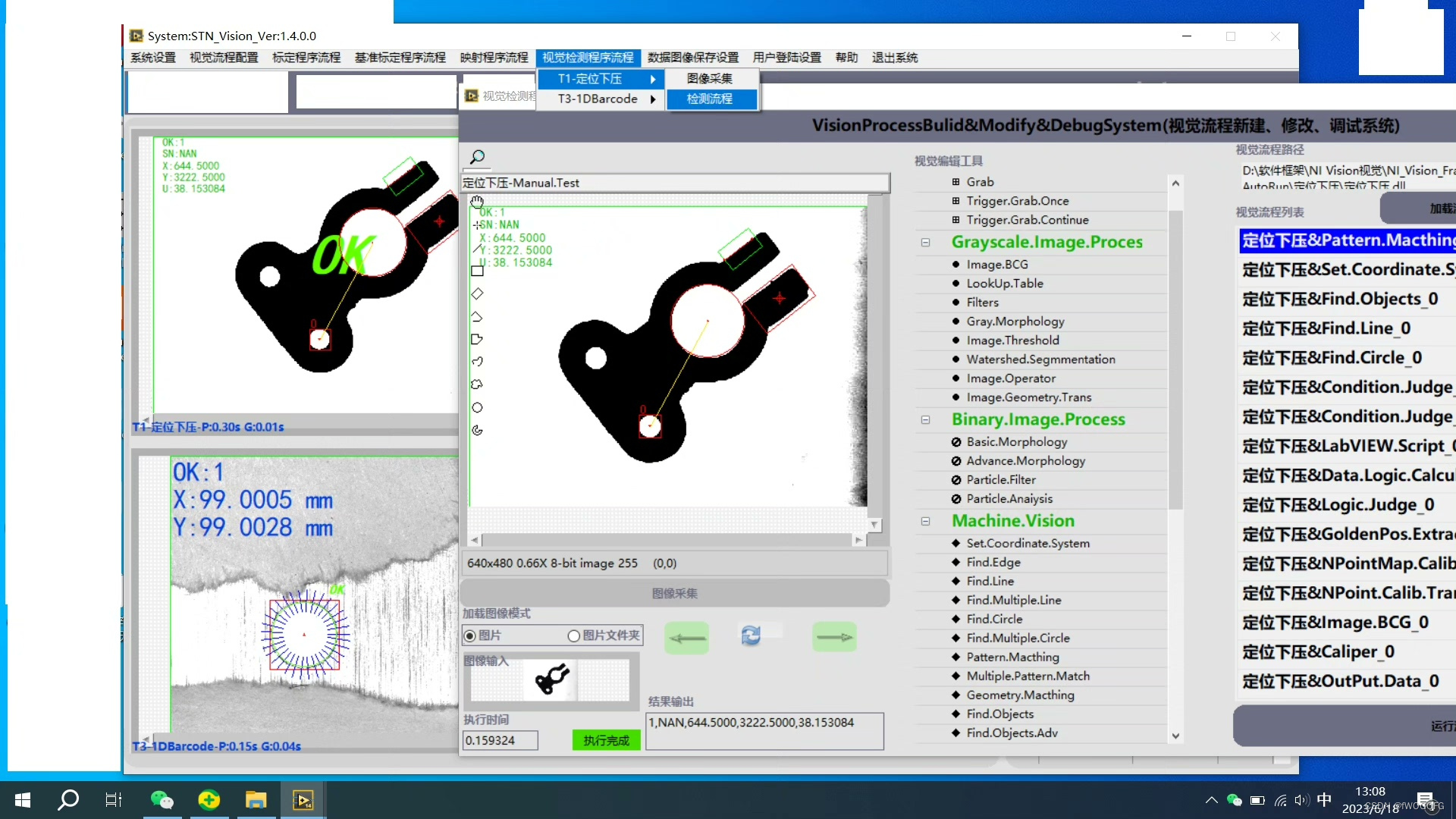Select the rotated rectangle ROI tool
The height and width of the screenshot is (819, 1456).
(477, 293)
